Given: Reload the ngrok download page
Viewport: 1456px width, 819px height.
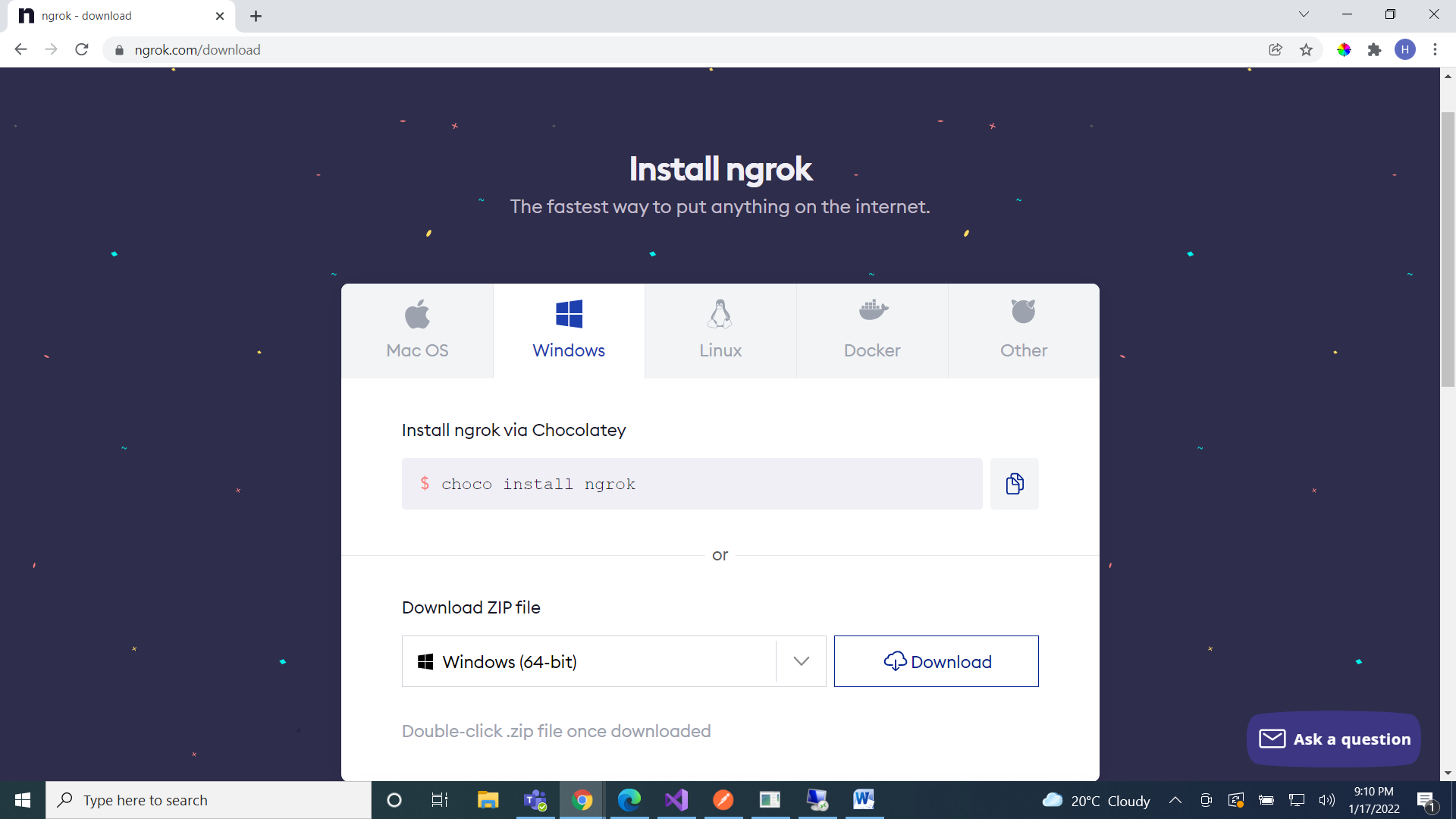Looking at the screenshot, I should [82, 50].
